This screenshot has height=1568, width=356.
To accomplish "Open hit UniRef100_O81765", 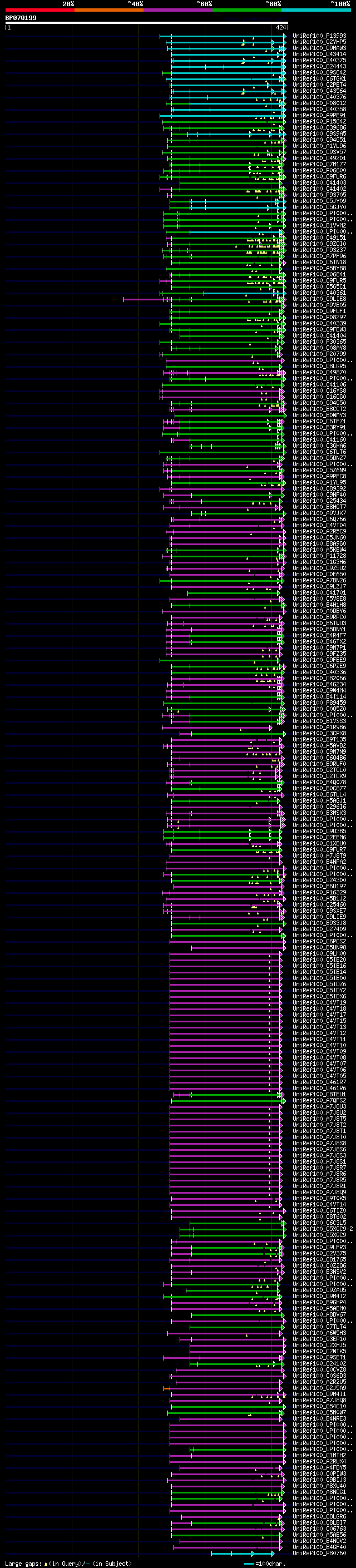I will point(319,1260).
